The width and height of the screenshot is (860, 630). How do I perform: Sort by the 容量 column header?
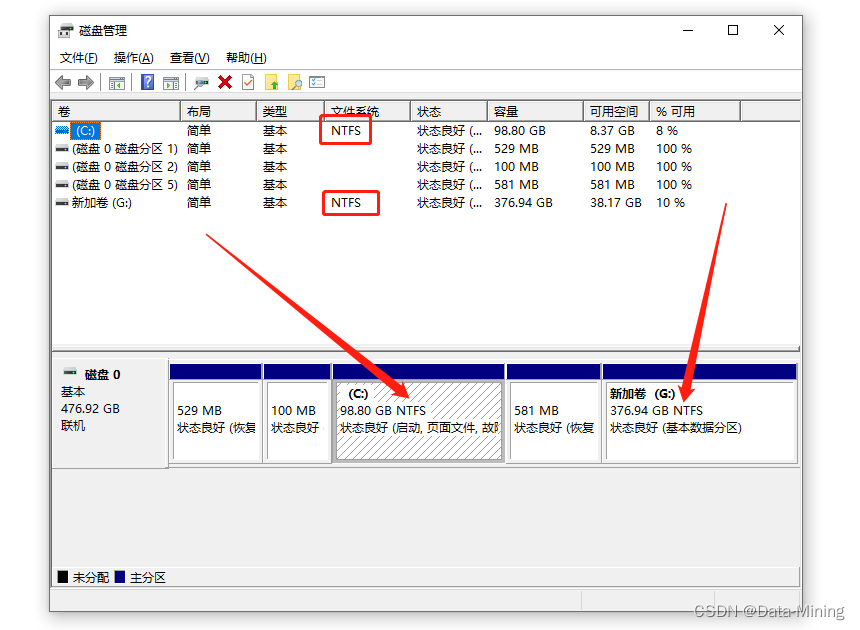point(535,111)
